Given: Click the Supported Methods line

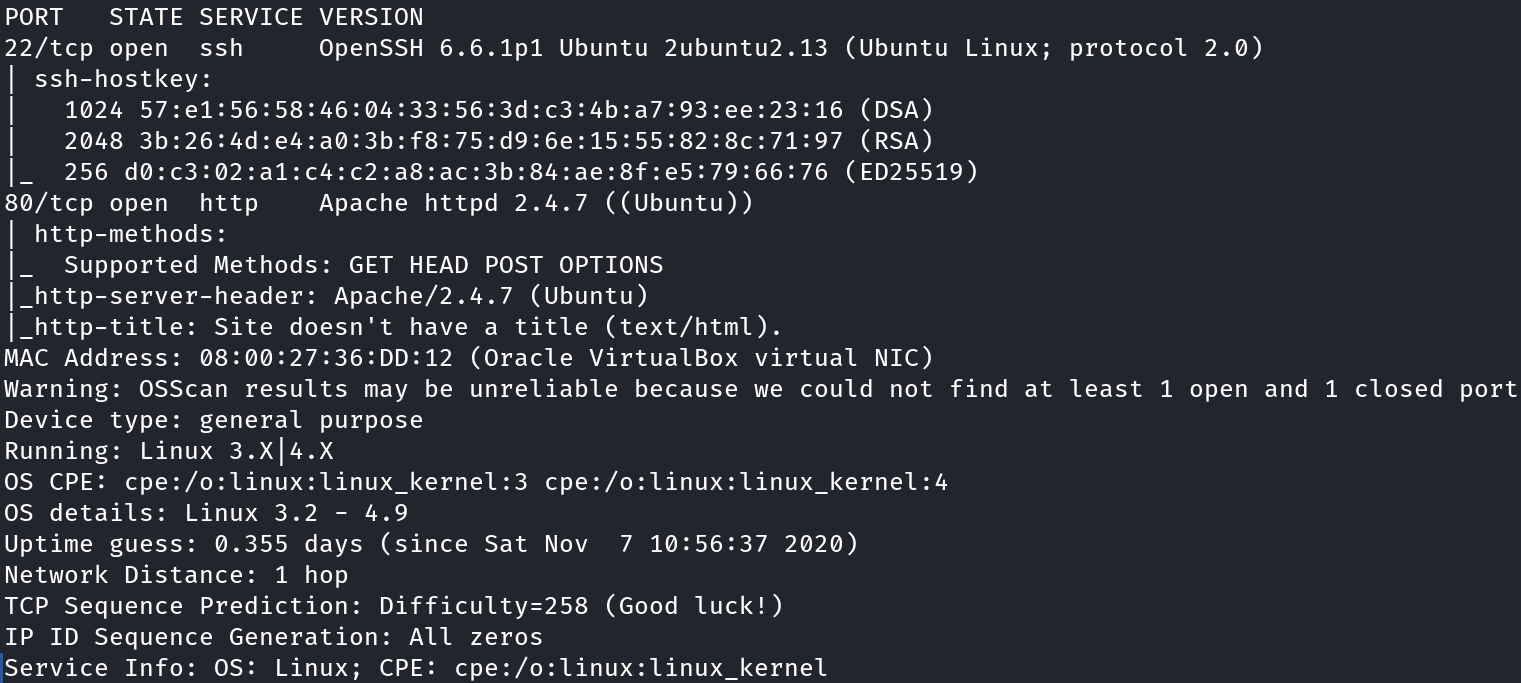Looking at the screenshot, I should click(x=363, y=265).
